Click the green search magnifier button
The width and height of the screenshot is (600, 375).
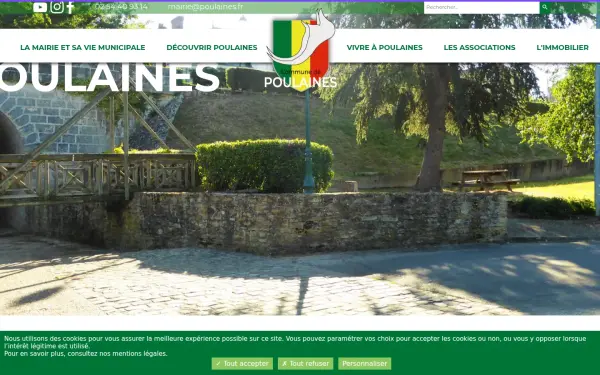545,7
